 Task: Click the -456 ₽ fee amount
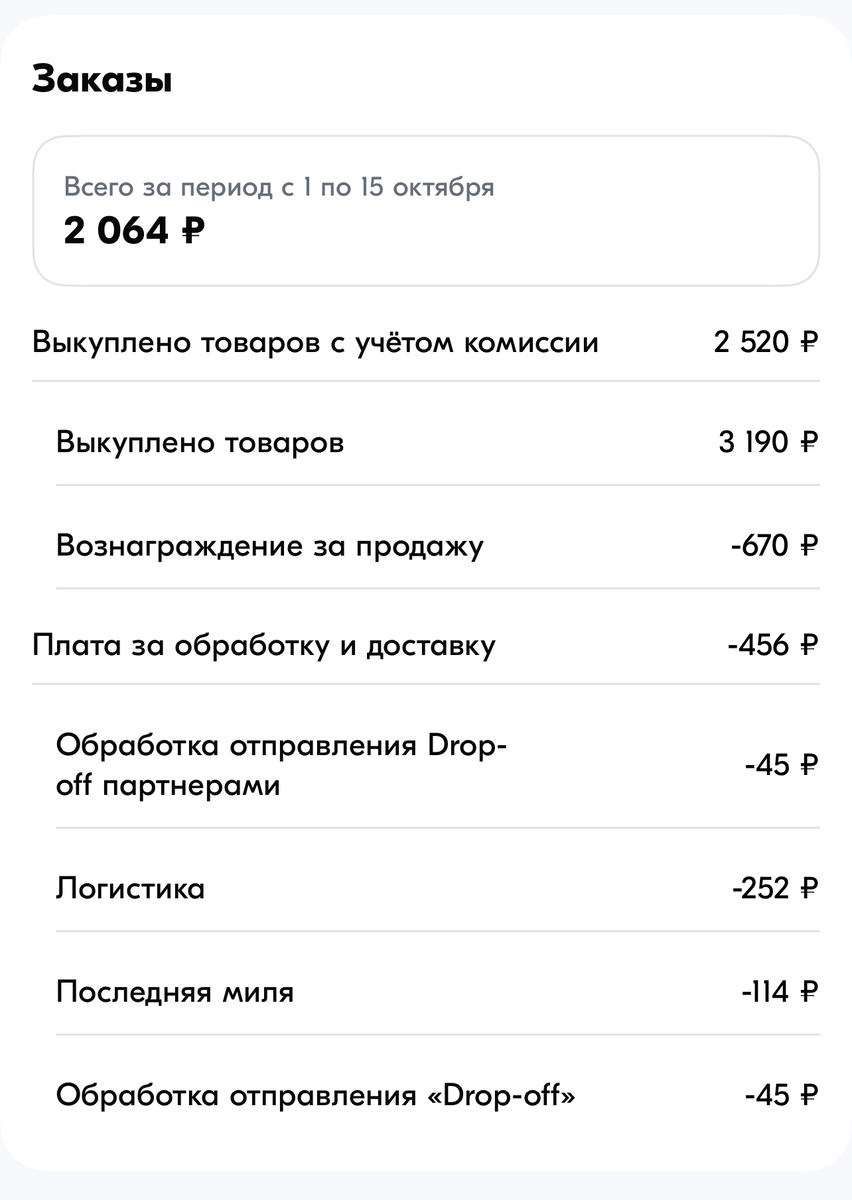coord(773,645)
